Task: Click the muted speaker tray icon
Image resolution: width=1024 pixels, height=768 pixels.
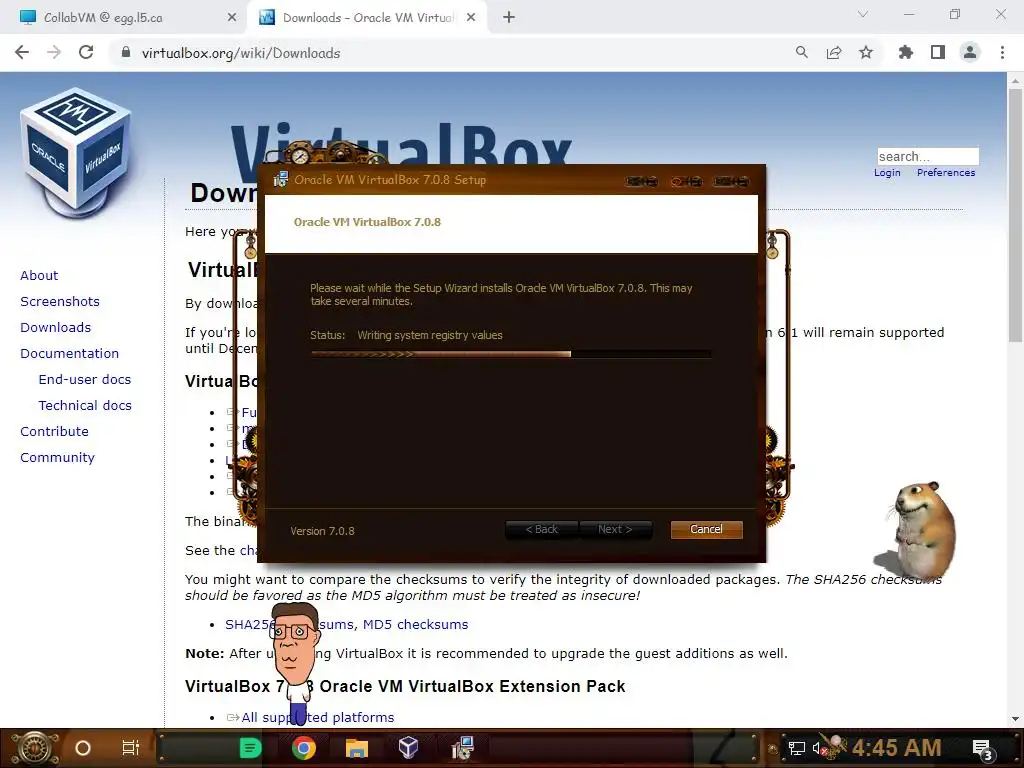Action: coord(820,749)
